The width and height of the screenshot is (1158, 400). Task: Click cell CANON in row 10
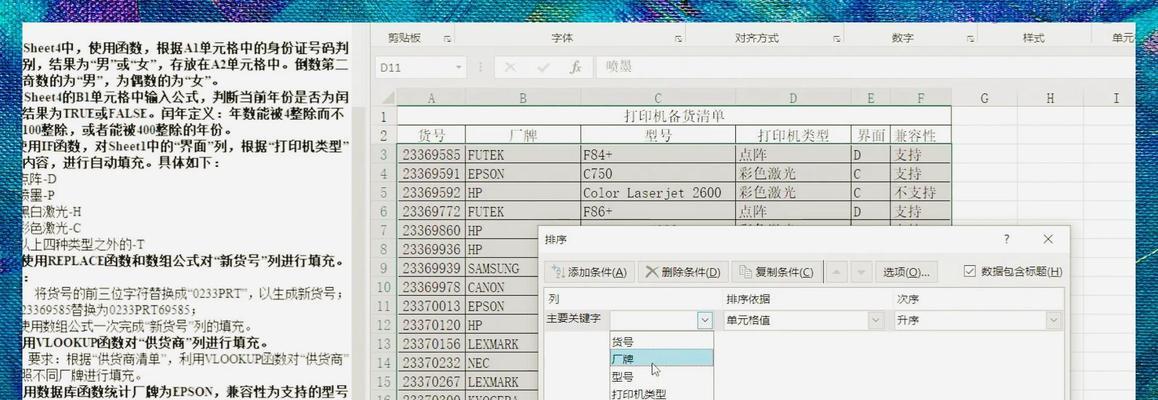(x=502, y=287)
